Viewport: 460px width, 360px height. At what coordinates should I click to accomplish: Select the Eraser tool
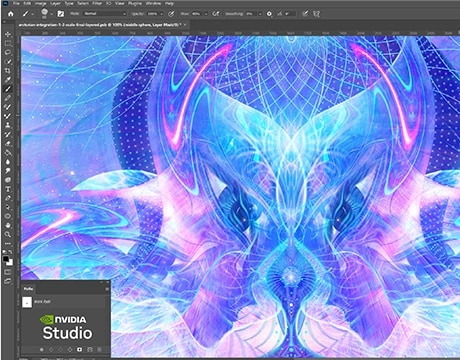pyautogui.click(x=8, y=143)
